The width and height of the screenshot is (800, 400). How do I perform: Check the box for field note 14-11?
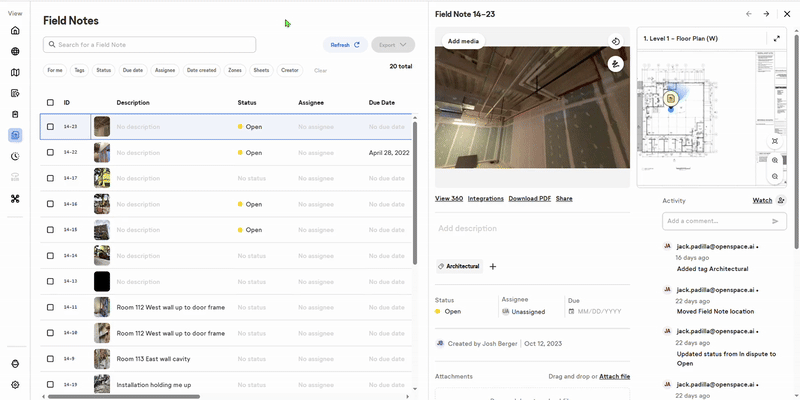[50, 307]
